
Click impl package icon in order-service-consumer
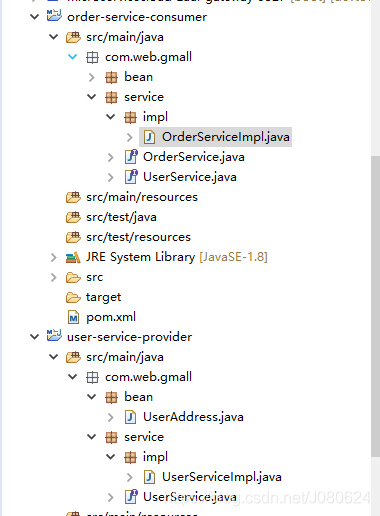(x=130, y=117)
